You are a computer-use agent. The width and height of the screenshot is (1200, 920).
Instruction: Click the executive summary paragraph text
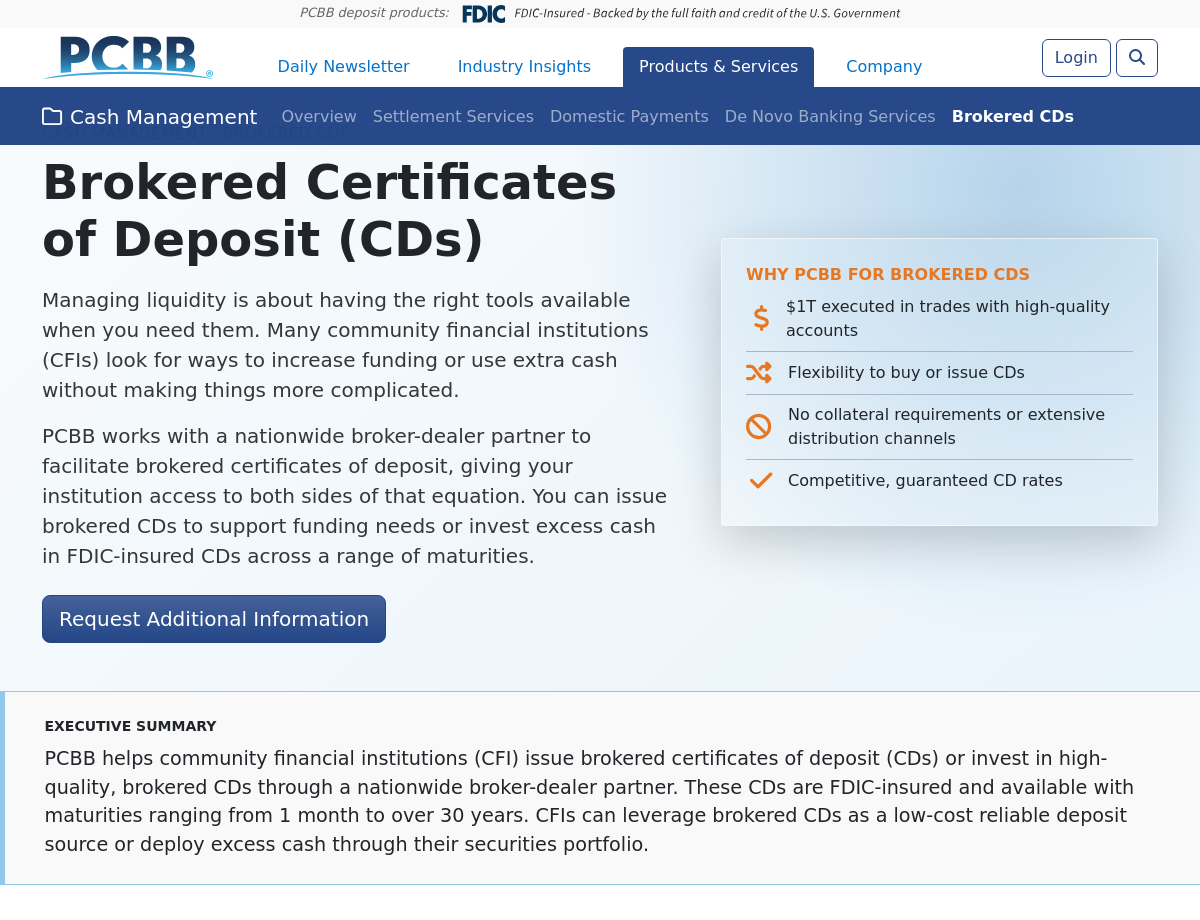pyautogui.click(x=589, y=802)
